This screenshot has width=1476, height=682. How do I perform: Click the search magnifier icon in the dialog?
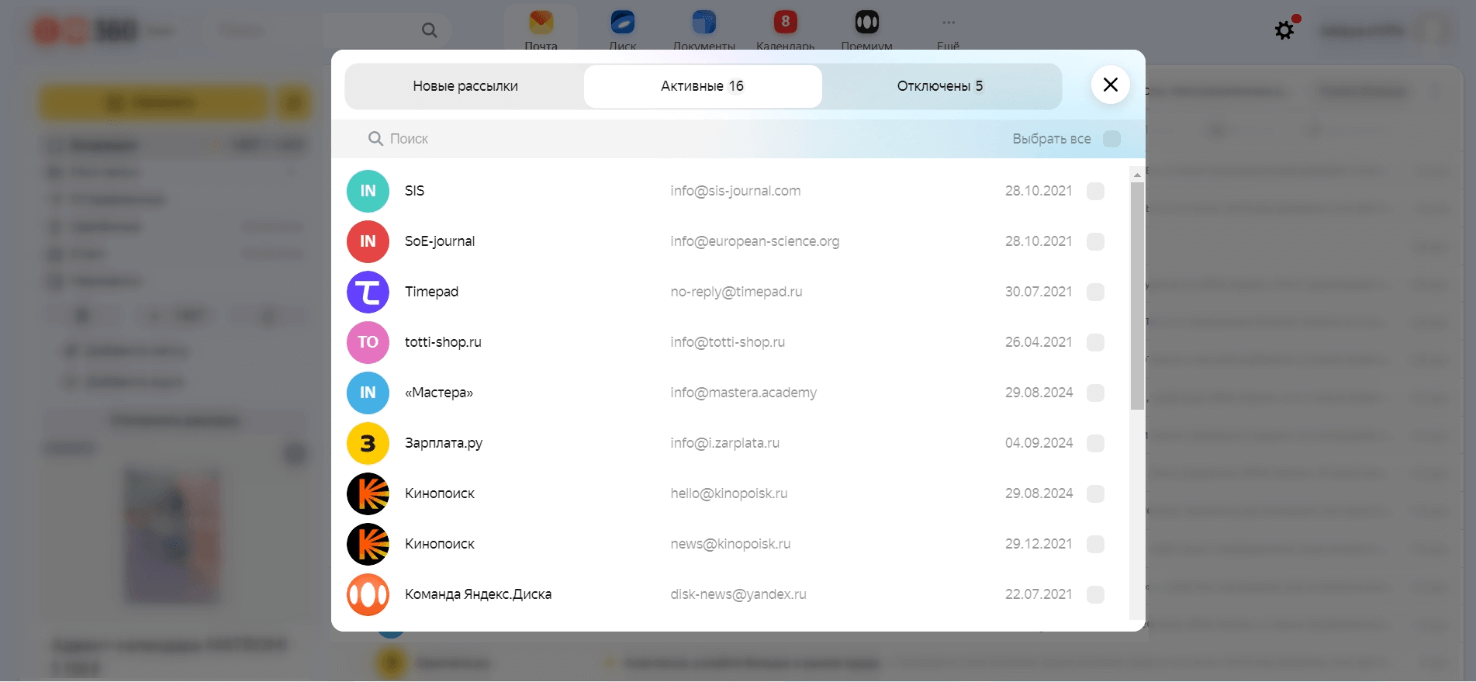click(x=376, y=139)
